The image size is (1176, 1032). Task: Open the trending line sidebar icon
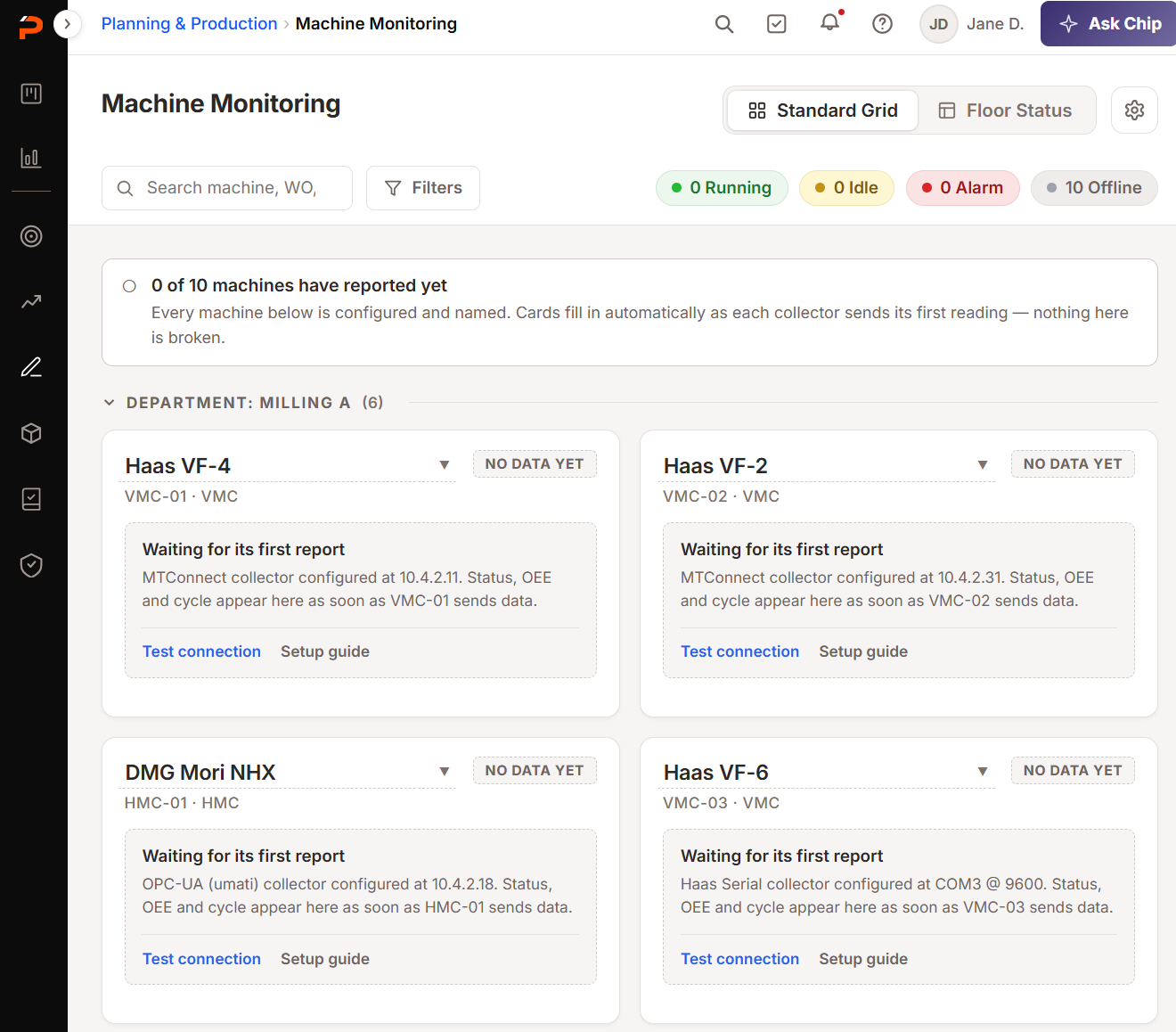(x=31, y=301)
